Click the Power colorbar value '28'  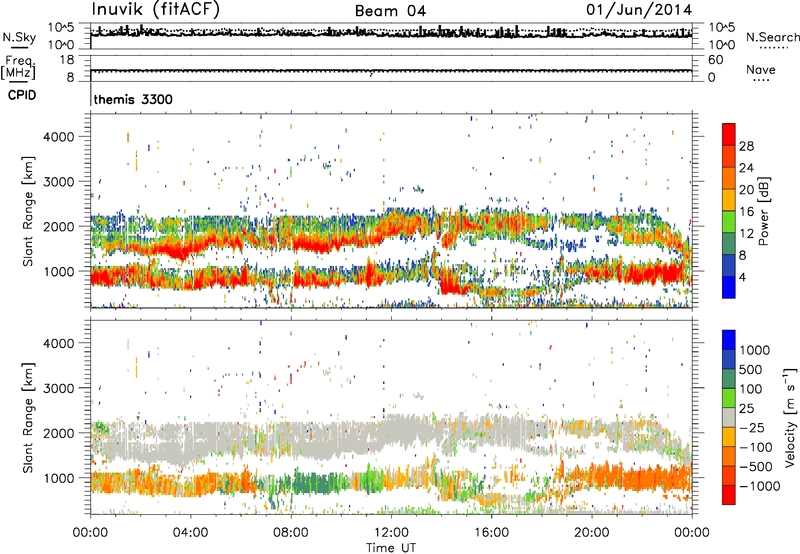(x=746, y=146)
